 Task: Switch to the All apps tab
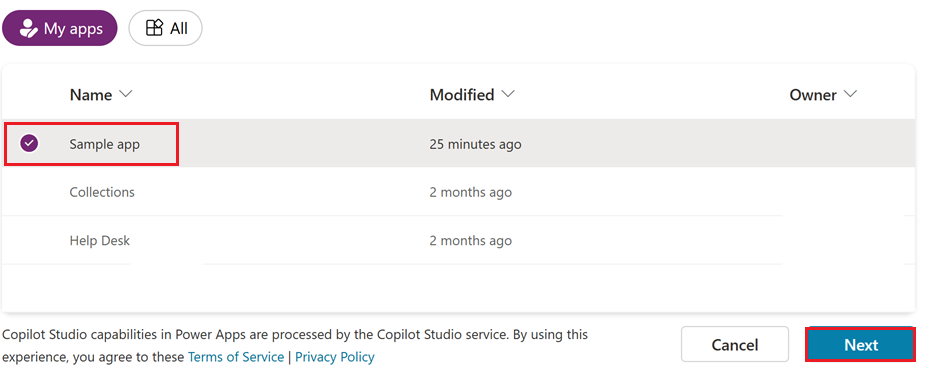[165, 28]
